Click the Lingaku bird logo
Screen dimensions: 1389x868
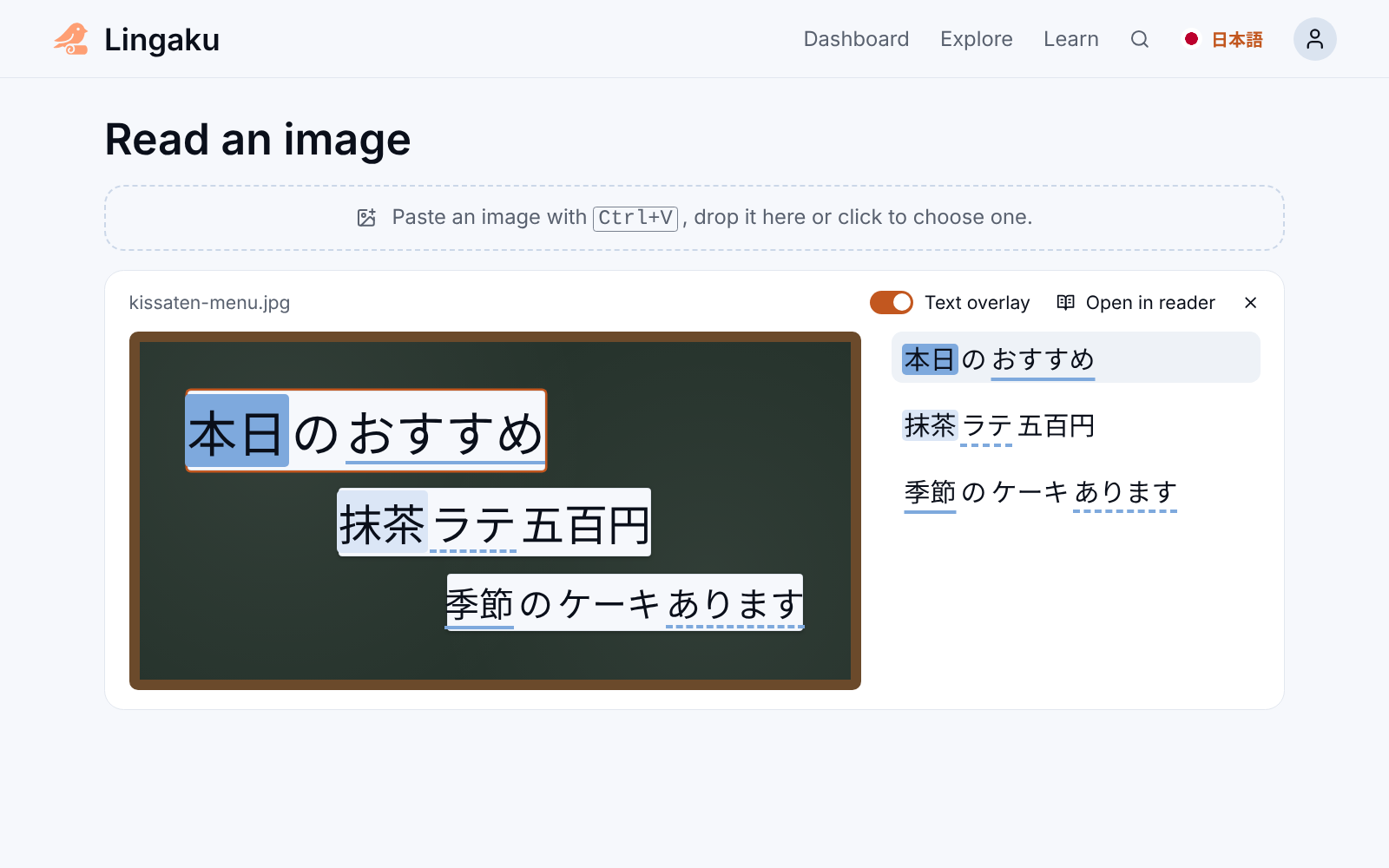(71, 39)
